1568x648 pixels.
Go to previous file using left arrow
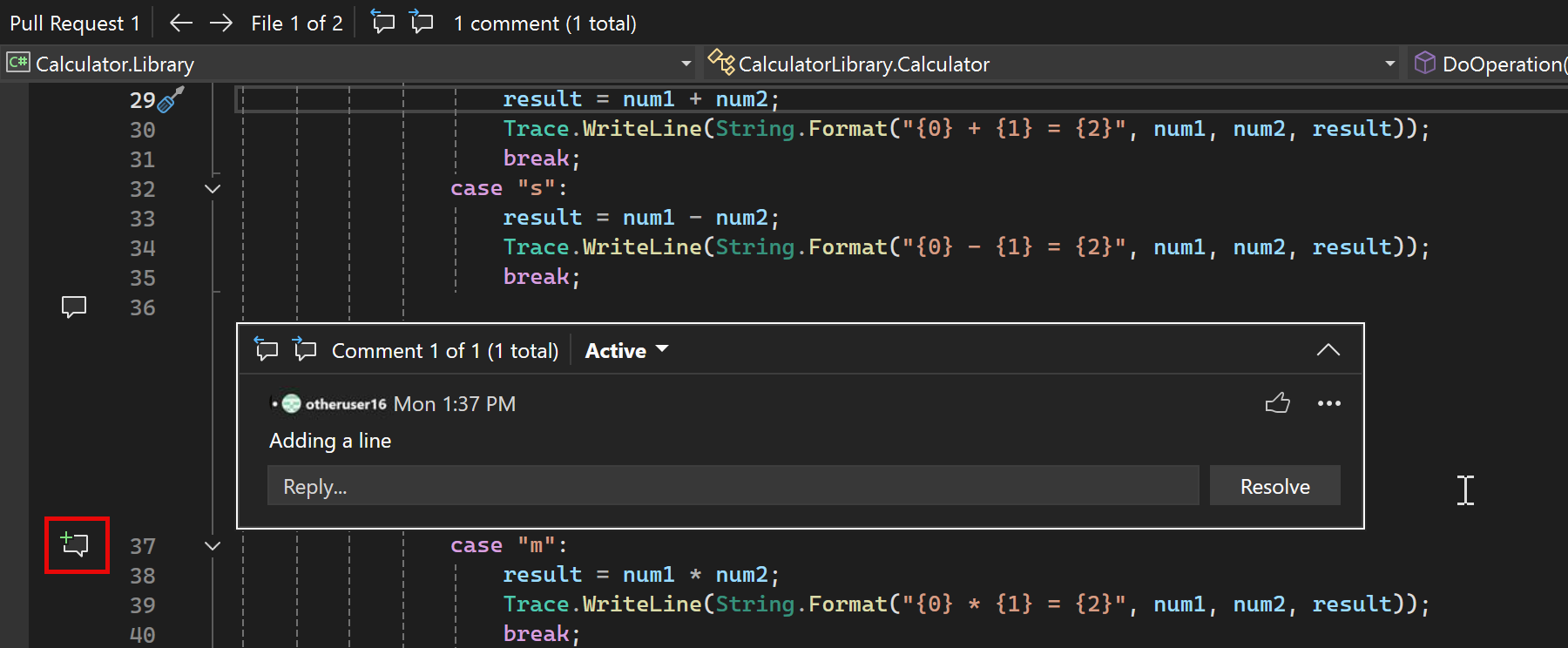point(180,23)
